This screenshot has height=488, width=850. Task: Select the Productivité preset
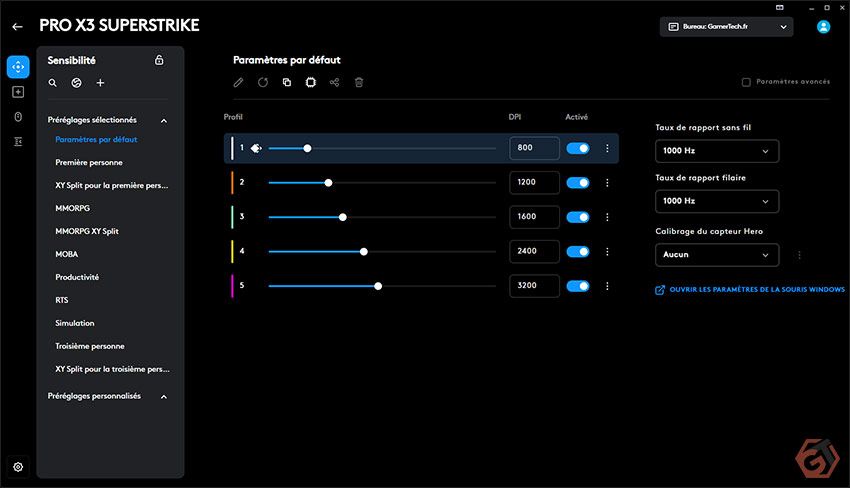[77, 277]
